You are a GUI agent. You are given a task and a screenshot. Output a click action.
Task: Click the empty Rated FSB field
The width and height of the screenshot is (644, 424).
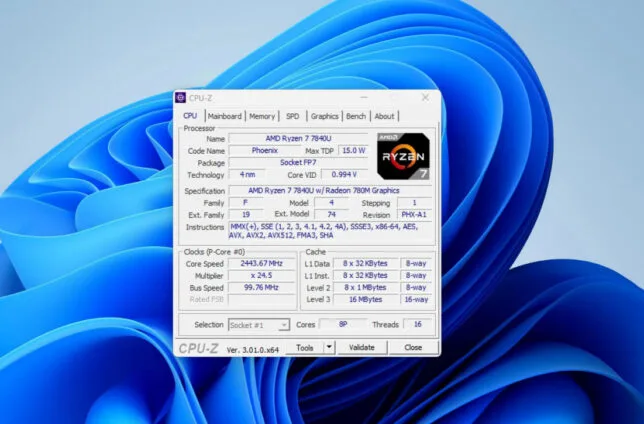[262, 300]
